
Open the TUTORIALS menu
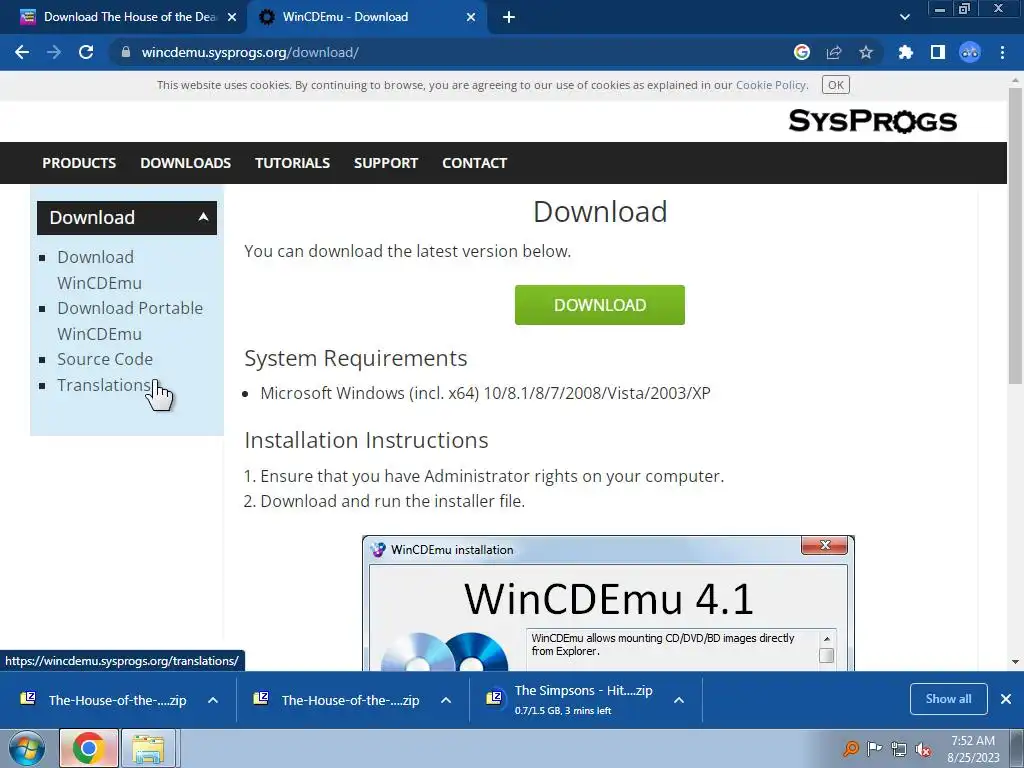(x=293, y=163)
